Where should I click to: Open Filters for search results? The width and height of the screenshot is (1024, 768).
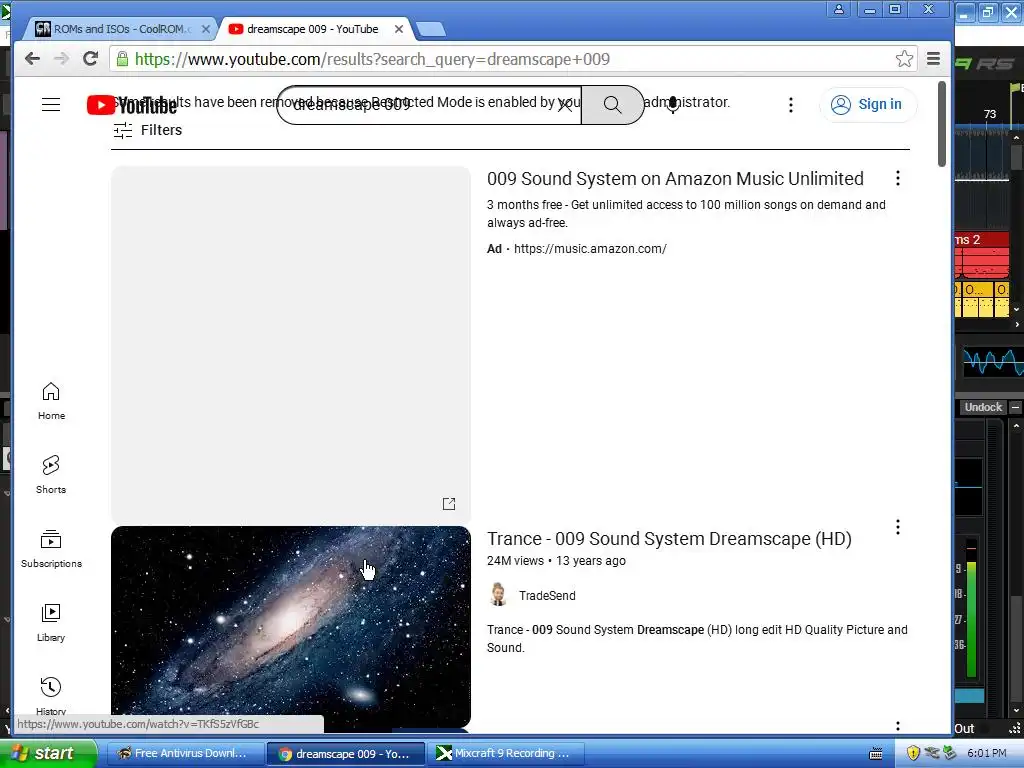[x=148, y=130]
